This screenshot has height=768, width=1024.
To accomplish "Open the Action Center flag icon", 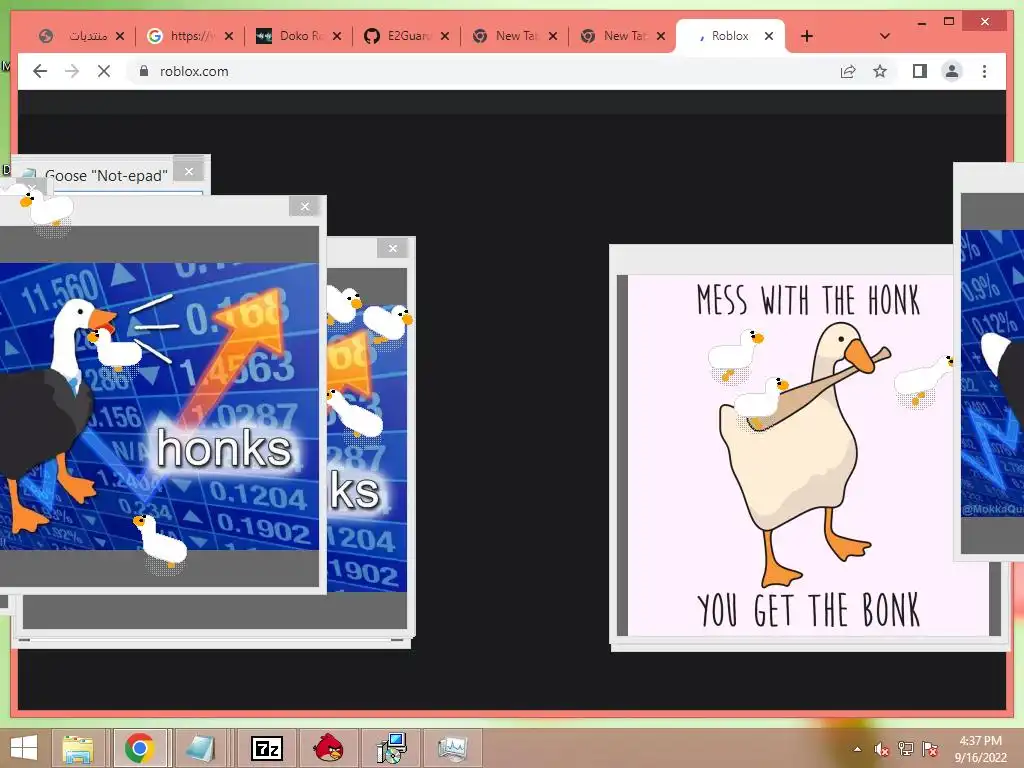I will (x=930, y=749).
